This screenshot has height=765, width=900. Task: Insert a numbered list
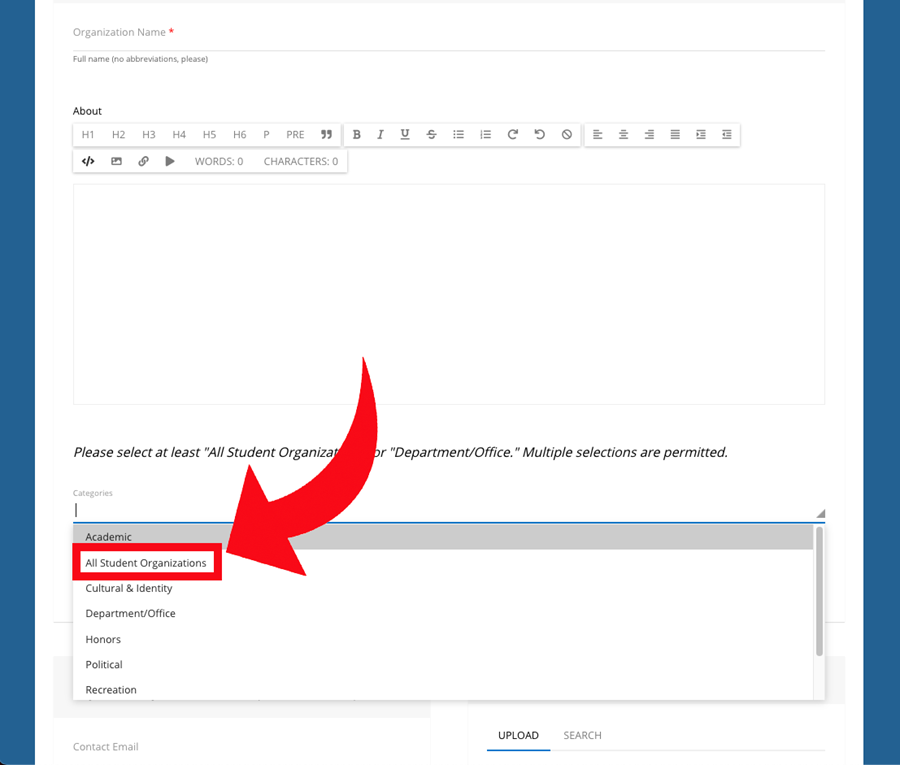pyautogui.click(x=485, y=135)
